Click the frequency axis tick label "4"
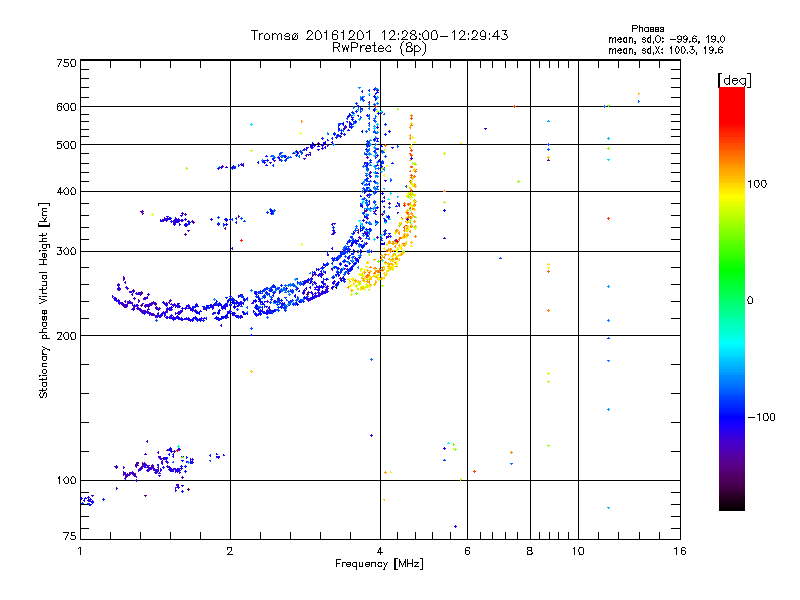Screen dimensions: 800x600 pyautogui.click(x=380, y=551)
